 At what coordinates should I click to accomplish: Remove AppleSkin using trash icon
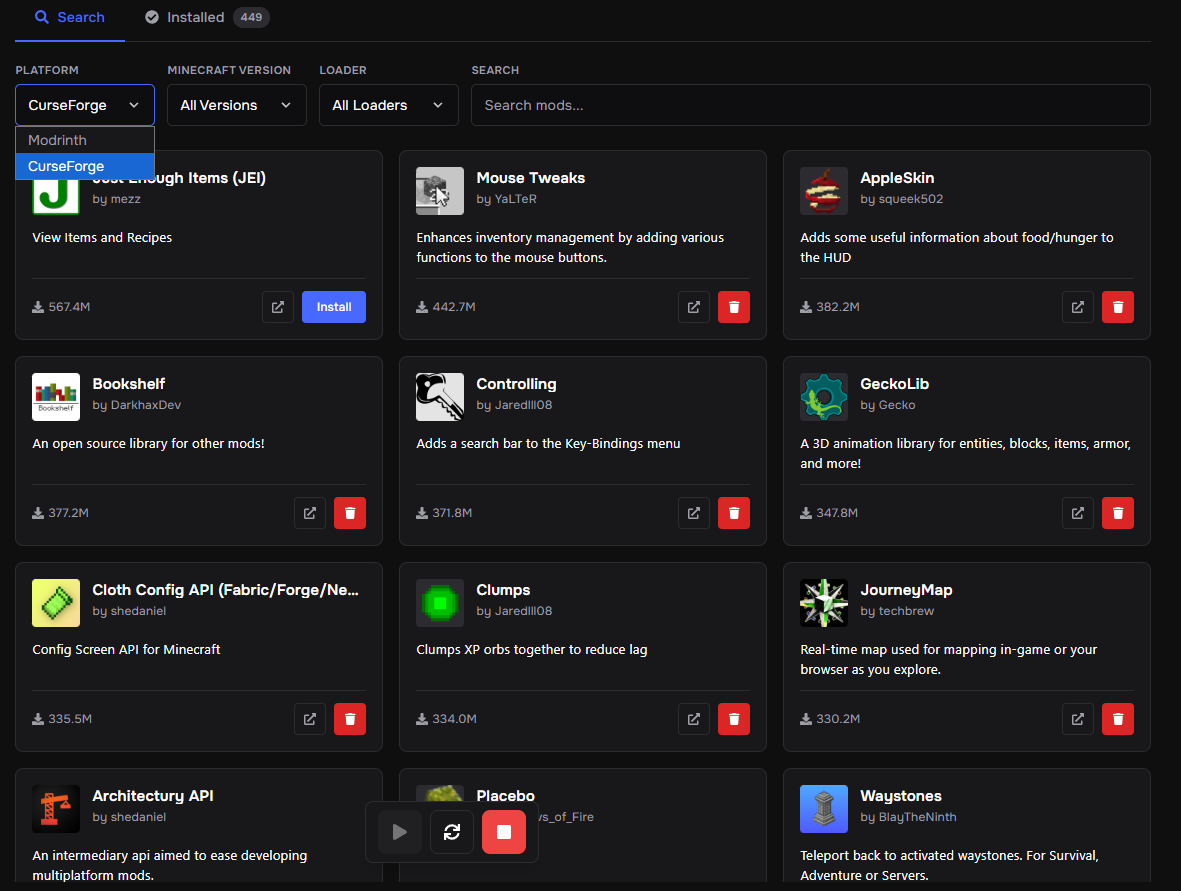pyautogui.click(x=1118, y=307)
